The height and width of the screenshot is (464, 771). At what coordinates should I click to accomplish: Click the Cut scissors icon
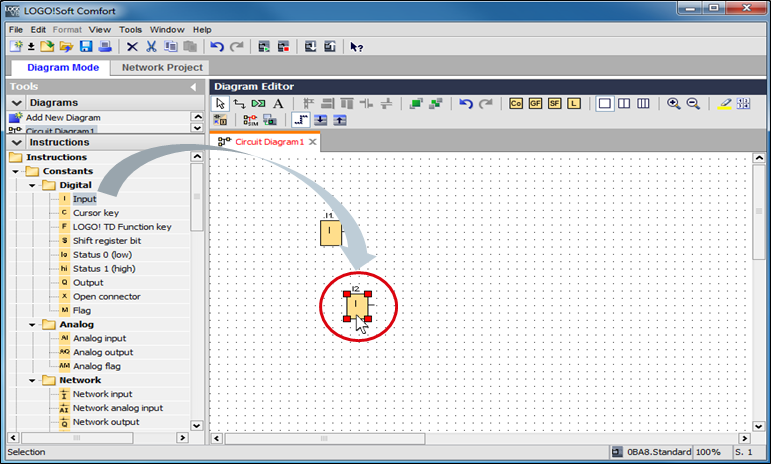(151, 47)
